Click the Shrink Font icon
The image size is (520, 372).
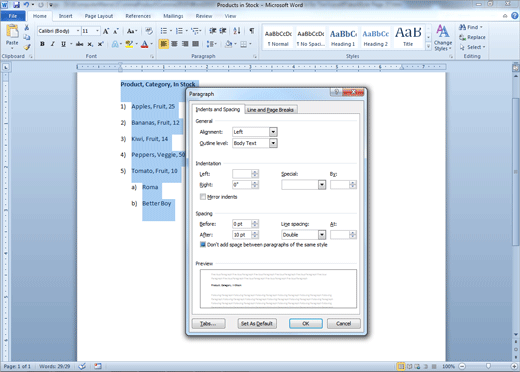click(x=116, y=31)
